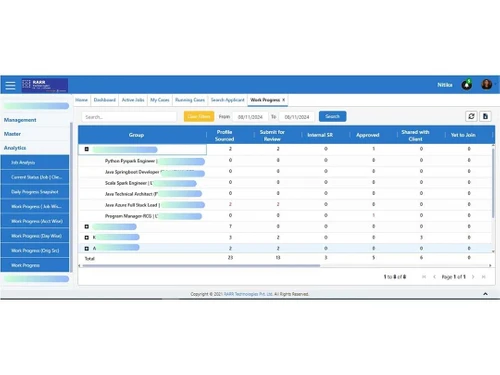Open the From date field
500x375 pixels.
250,117
